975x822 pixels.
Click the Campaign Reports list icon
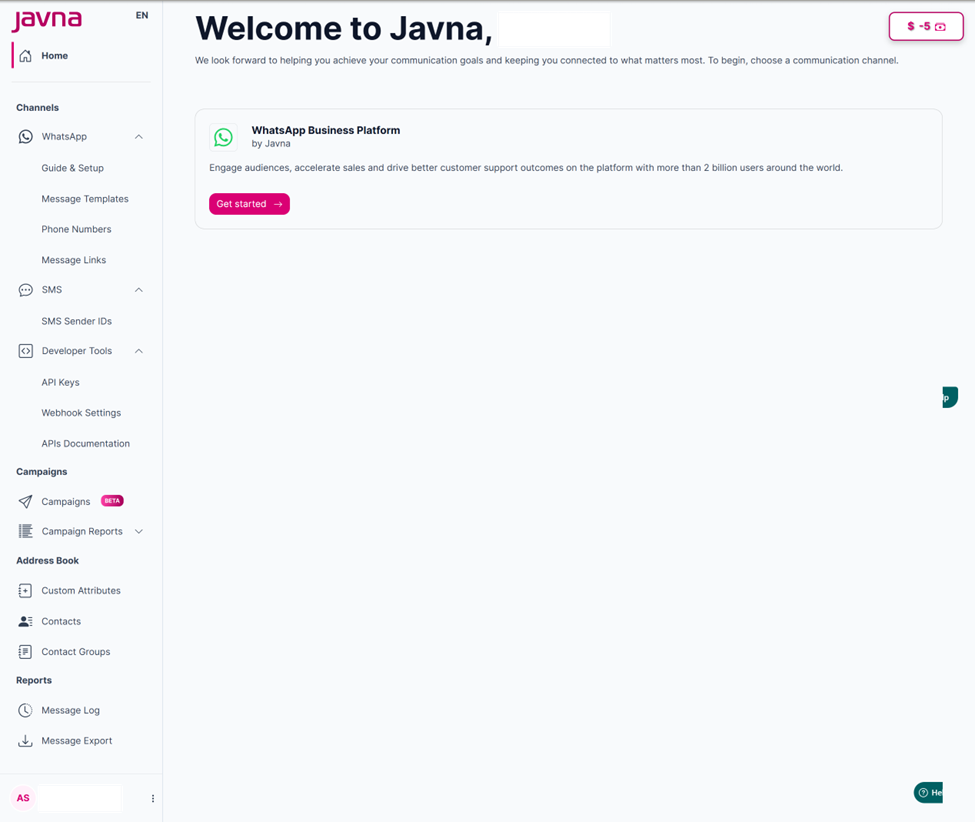(25, 532)
